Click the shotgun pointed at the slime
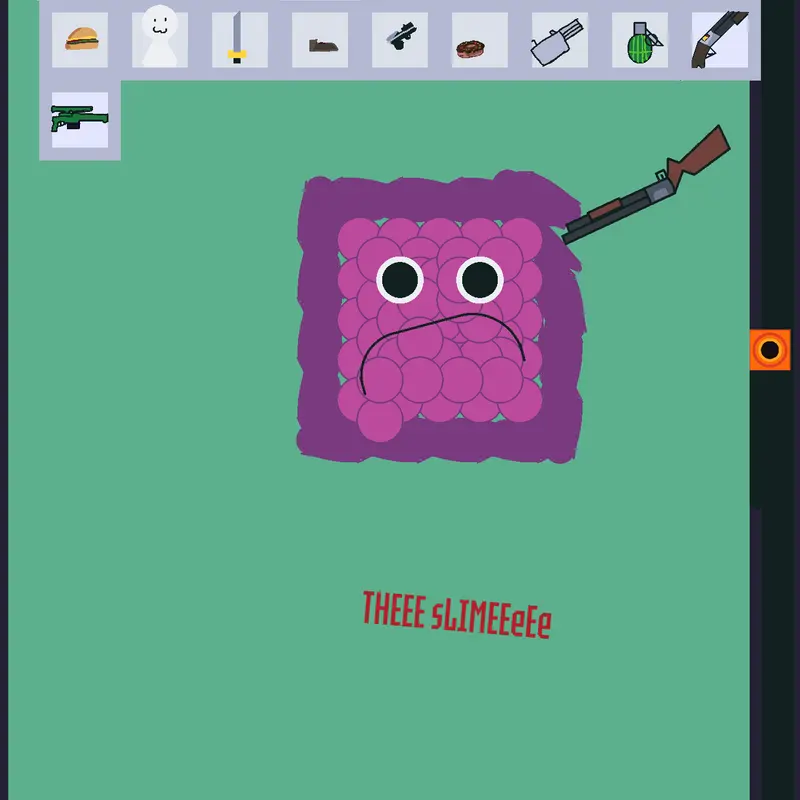 pos(646,185)
